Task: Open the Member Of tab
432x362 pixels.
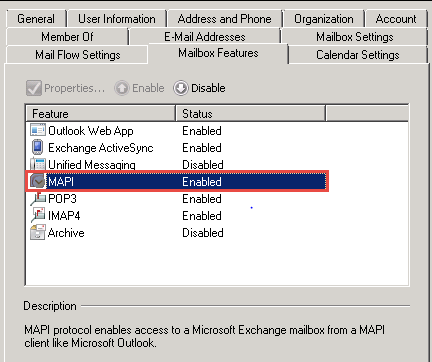Action: pos(67,37)
